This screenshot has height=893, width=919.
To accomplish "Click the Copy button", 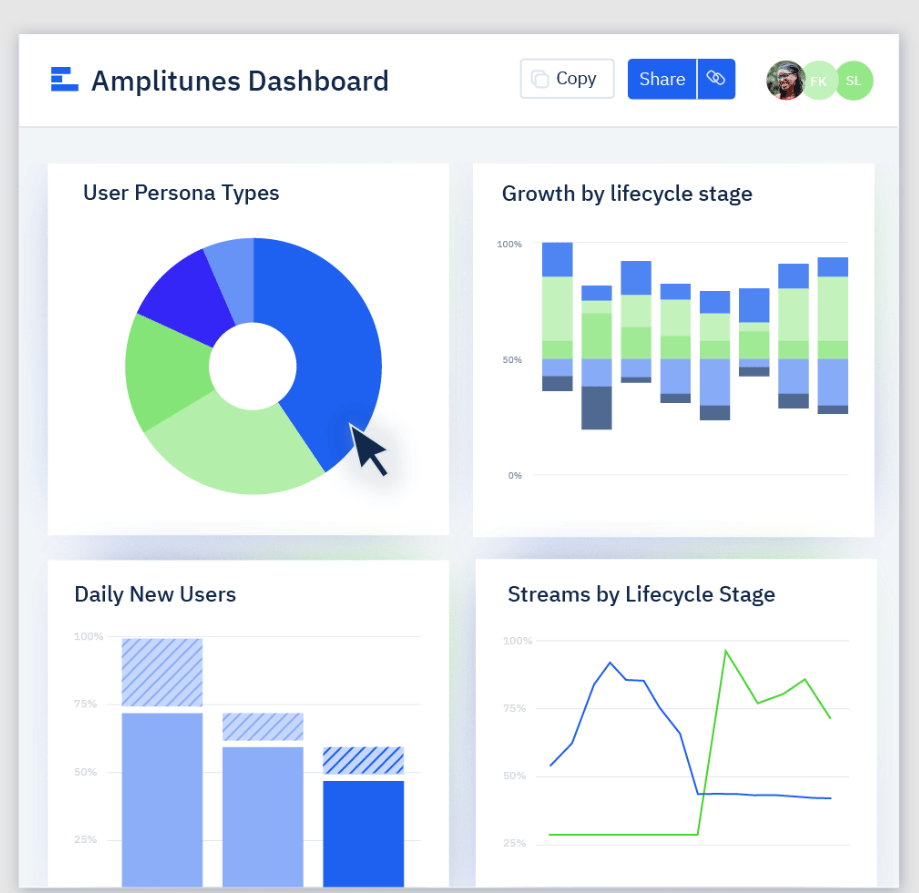I will coord(567,79).
